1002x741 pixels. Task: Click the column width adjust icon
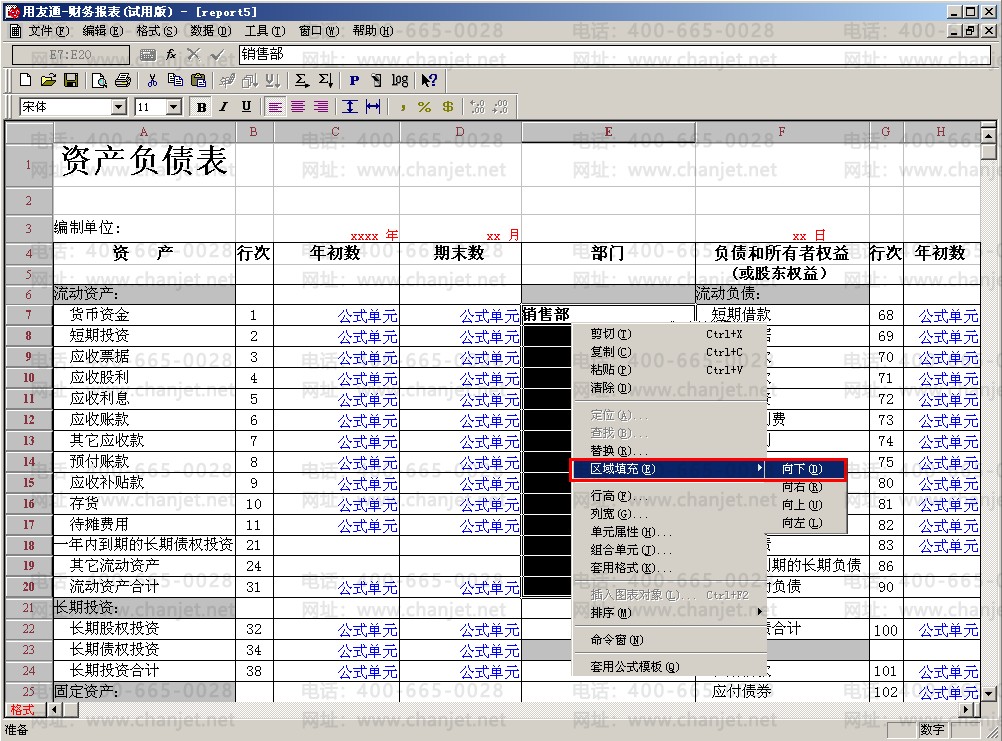point(373,107)
